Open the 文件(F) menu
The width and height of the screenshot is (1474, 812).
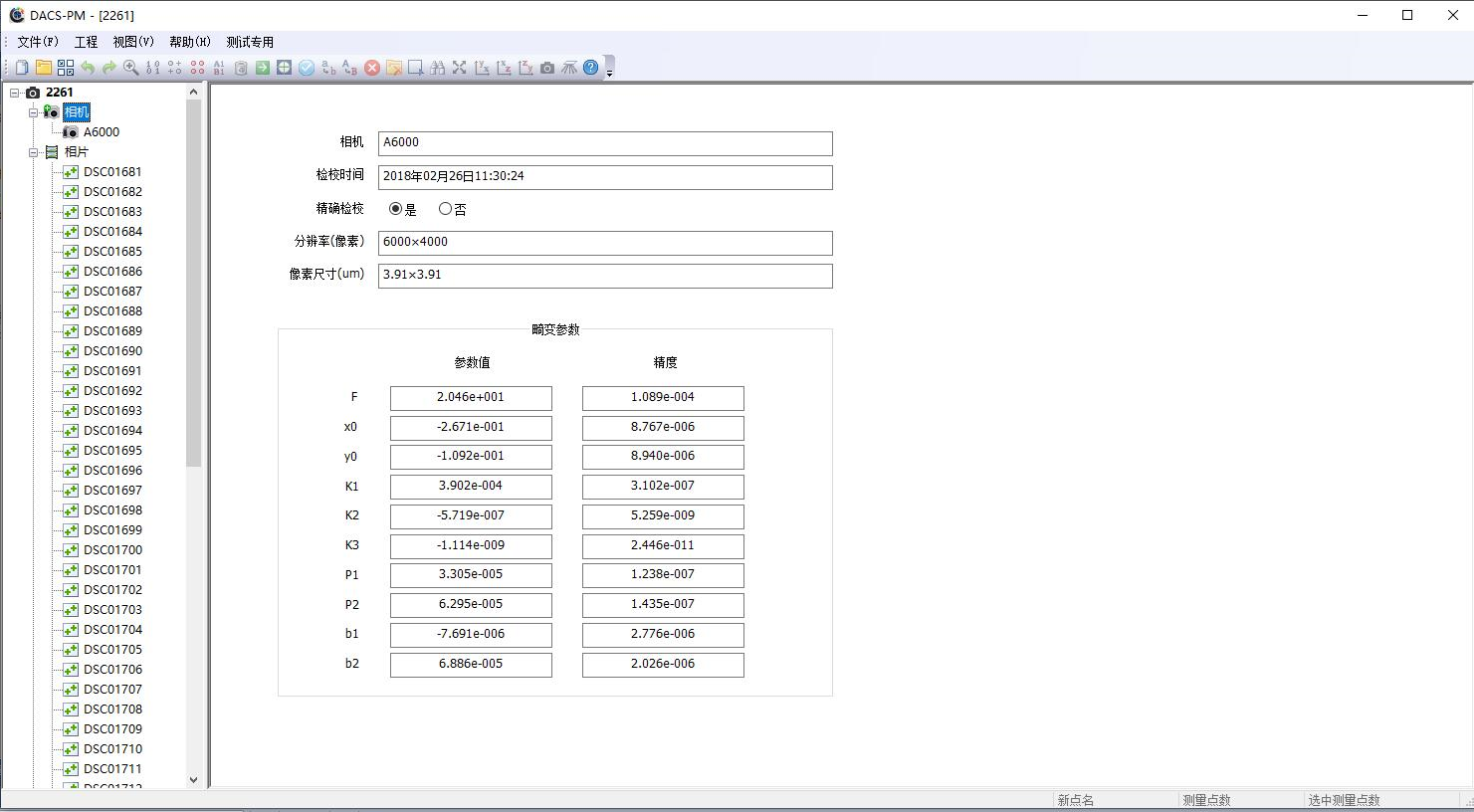[x=37, y=42]
